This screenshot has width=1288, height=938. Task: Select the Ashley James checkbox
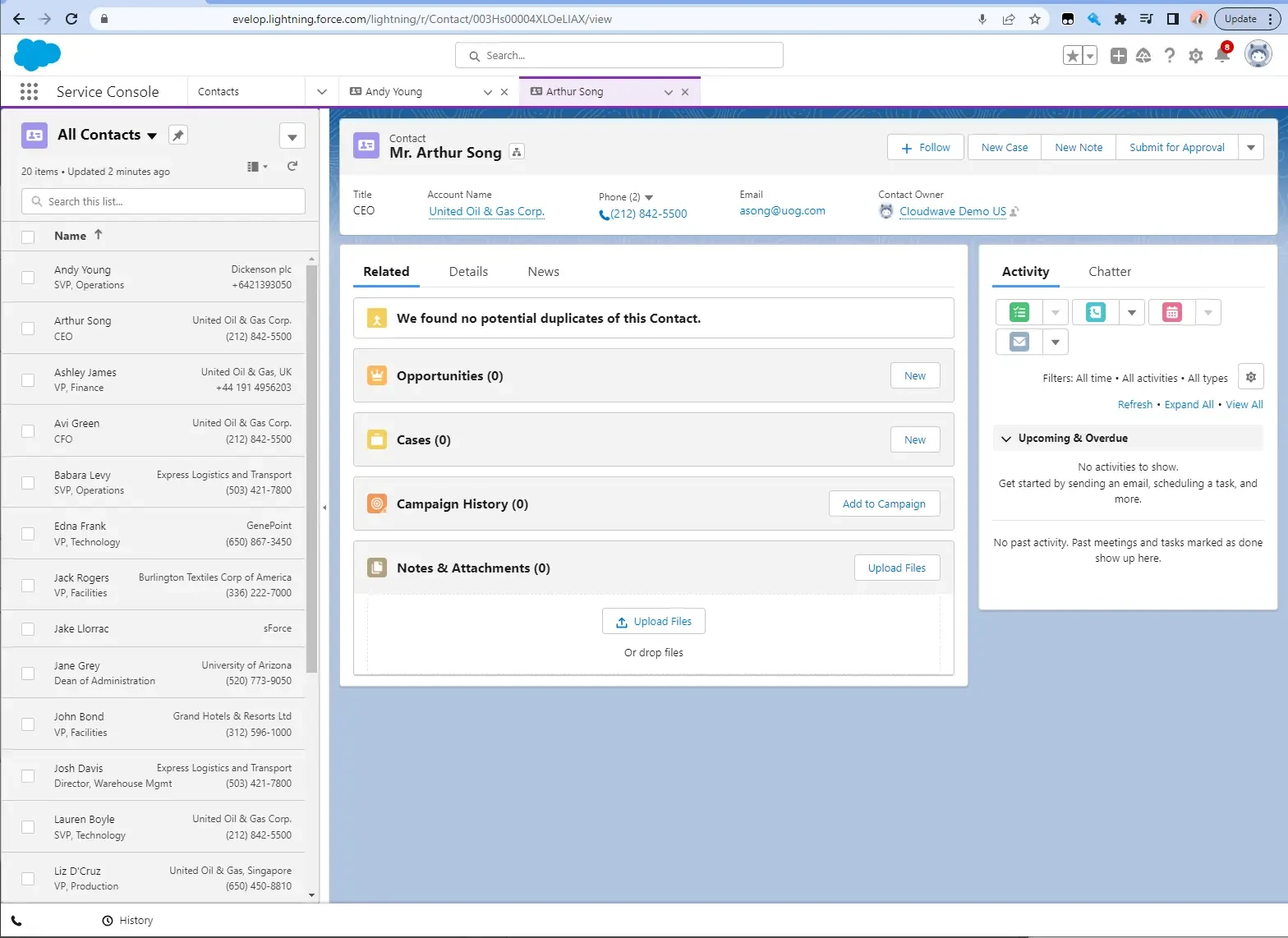coord(28,380)
